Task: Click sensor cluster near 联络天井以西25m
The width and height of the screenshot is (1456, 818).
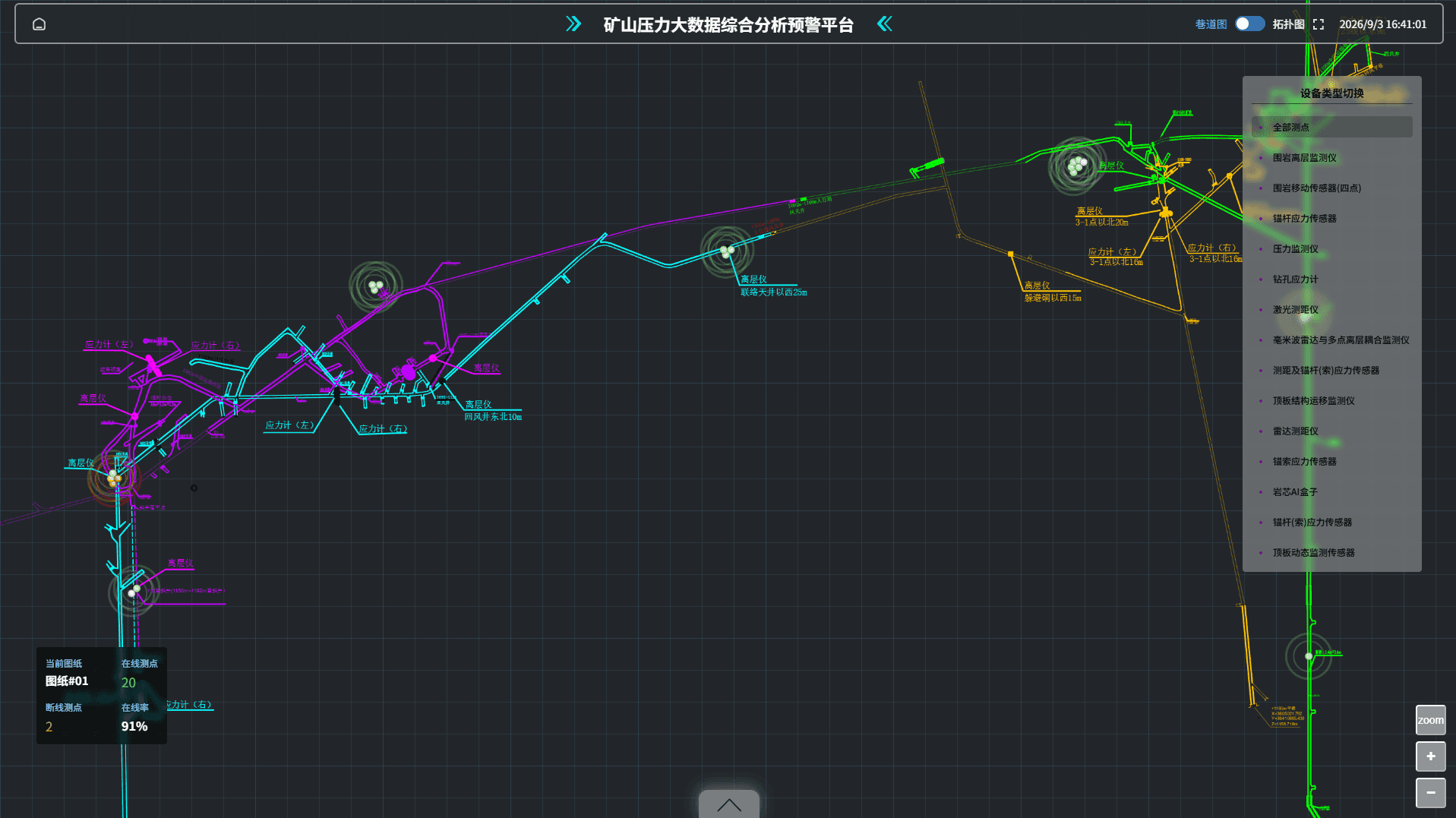Action: point(727,251)
